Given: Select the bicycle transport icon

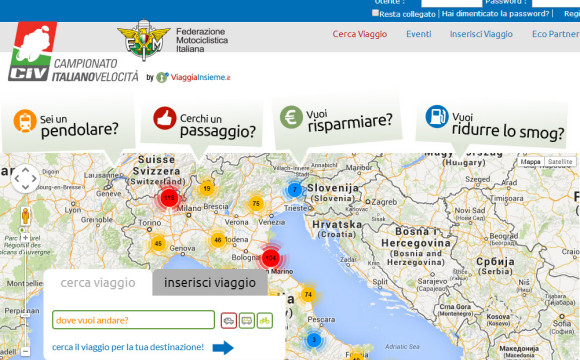Looking at the screenshot, I should click(x=264, y=320).
